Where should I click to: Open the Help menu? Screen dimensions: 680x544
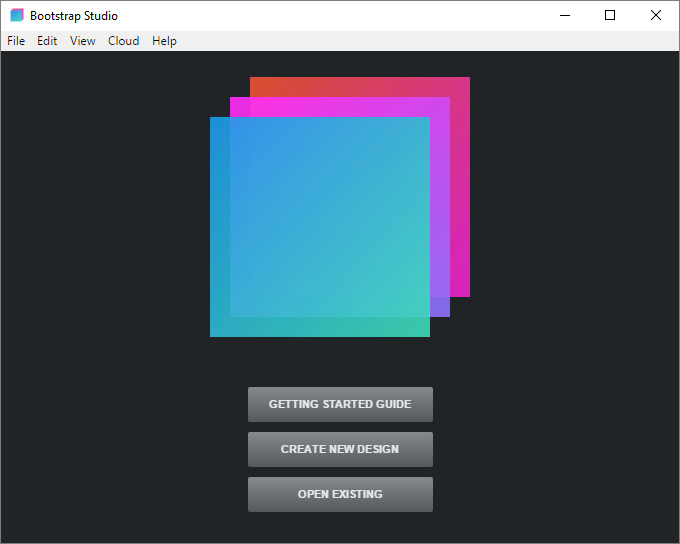tap(164, 41)
